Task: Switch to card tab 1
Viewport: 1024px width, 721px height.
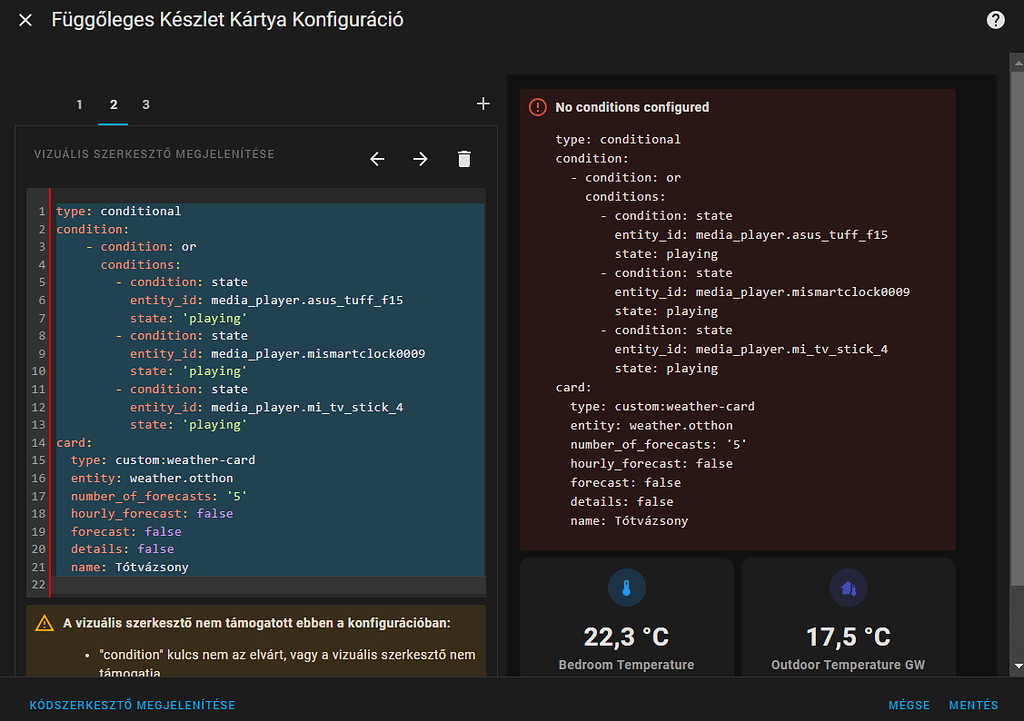Action: [x=79, y=103]
